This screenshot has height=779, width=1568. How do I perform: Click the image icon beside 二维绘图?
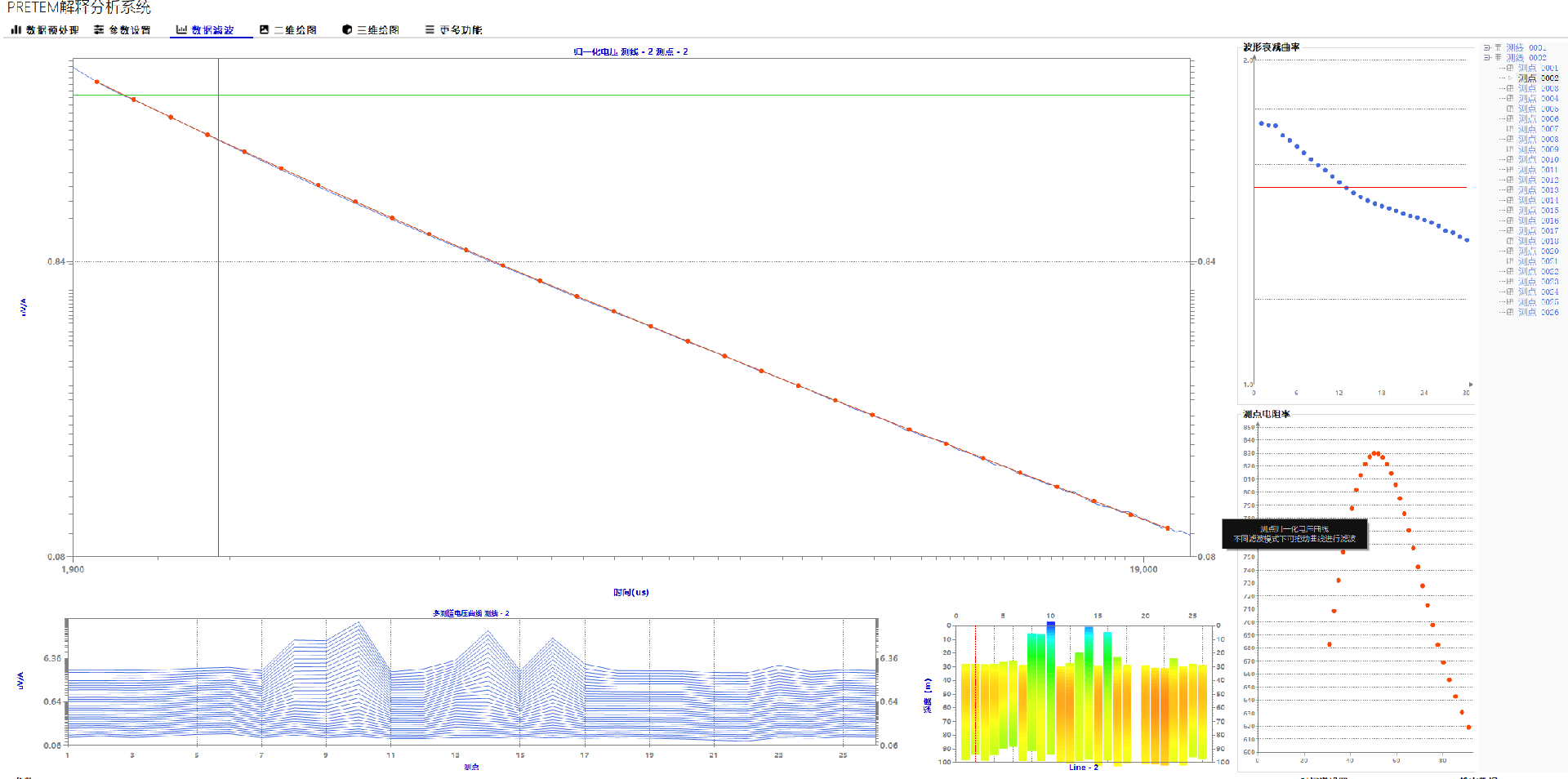pyautogui.click(x=264, y=30)
